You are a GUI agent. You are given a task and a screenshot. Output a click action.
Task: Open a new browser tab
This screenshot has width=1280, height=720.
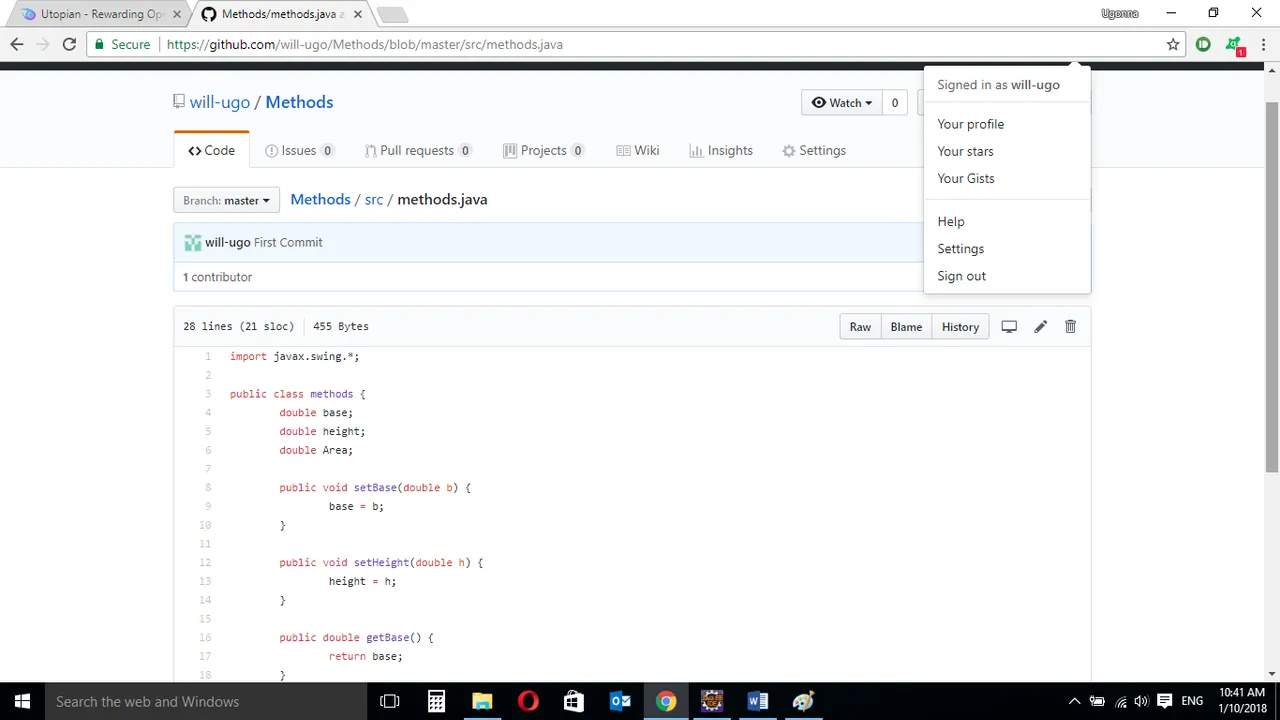tap(392, 14)
